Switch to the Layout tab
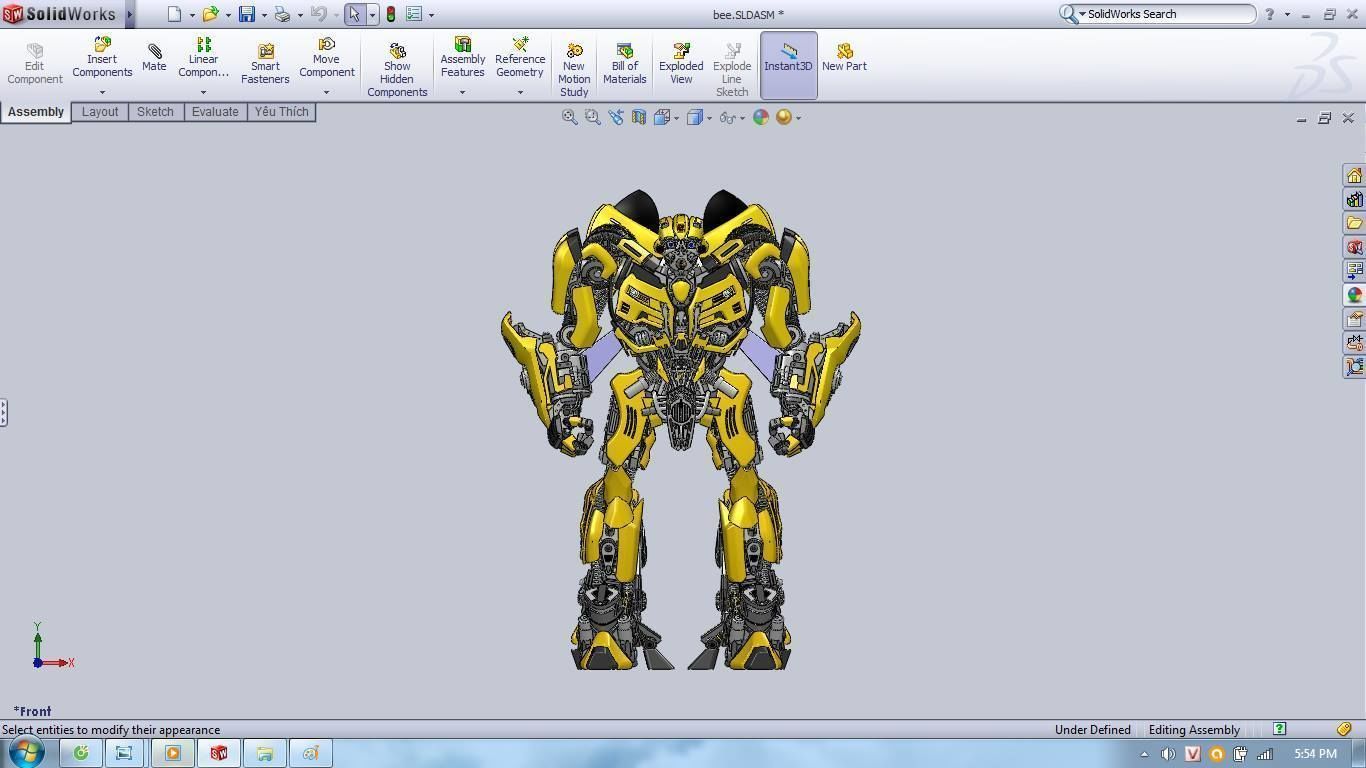 pos(100,112)
